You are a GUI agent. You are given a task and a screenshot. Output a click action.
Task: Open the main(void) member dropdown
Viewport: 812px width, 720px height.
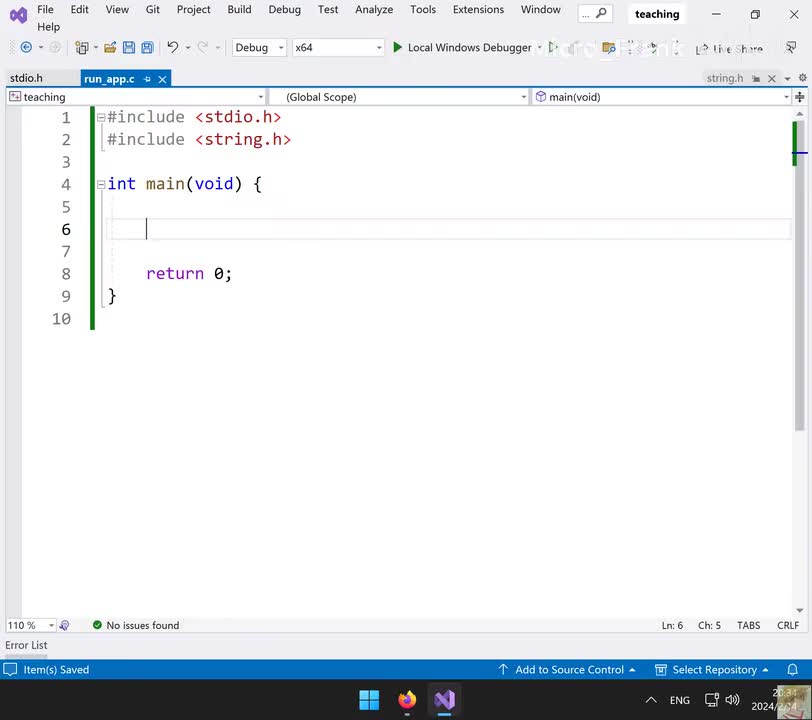(x=662, y=97)
